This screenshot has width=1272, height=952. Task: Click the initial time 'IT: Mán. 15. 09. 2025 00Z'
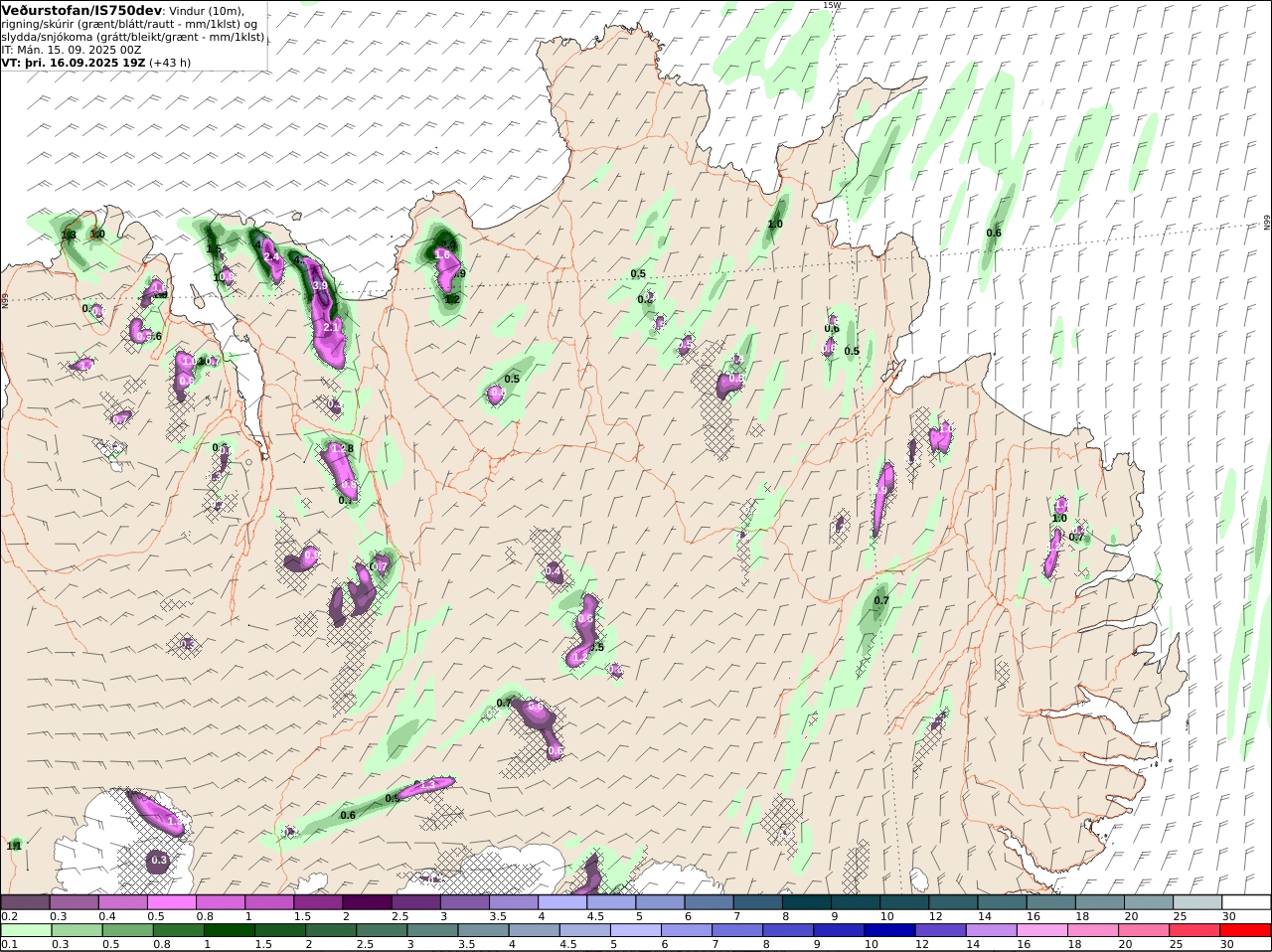click(73, 49)
